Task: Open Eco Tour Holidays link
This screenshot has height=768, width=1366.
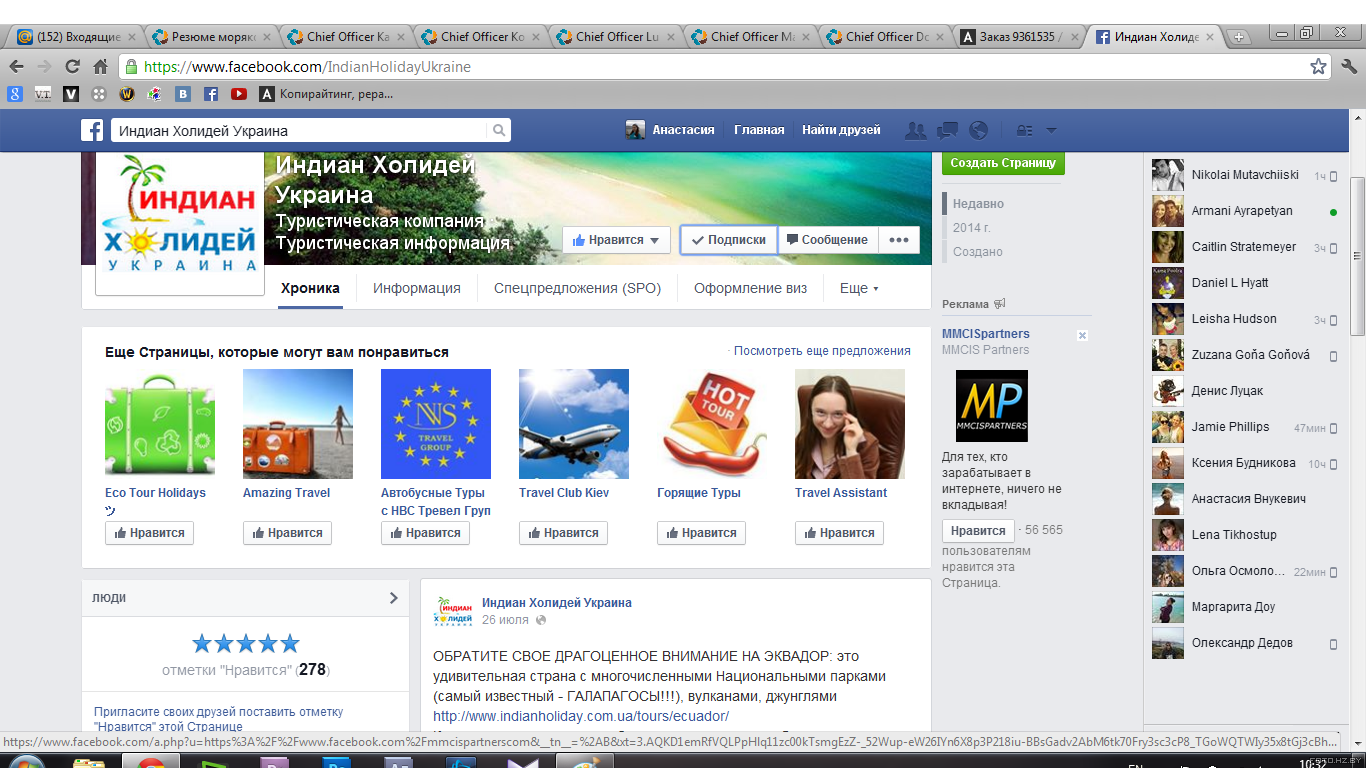Action: [x=155, y=493]
